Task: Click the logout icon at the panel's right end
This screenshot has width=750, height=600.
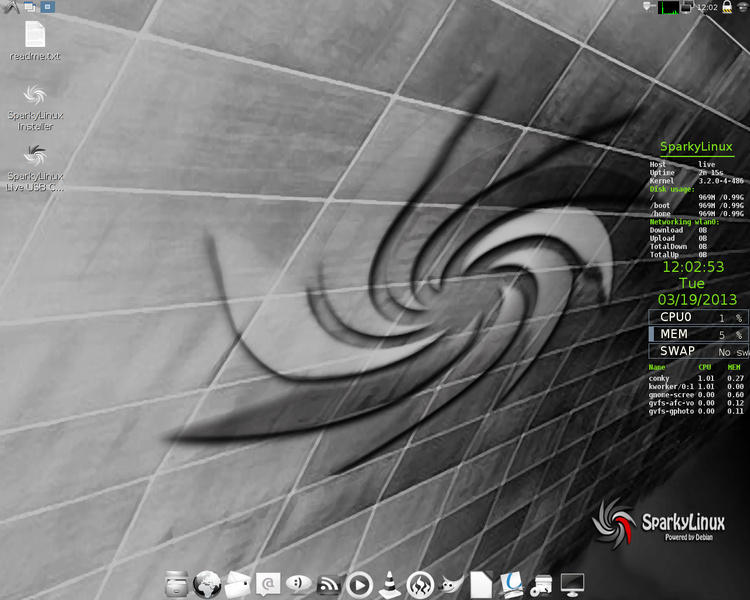Action: [x=743, y=7]
